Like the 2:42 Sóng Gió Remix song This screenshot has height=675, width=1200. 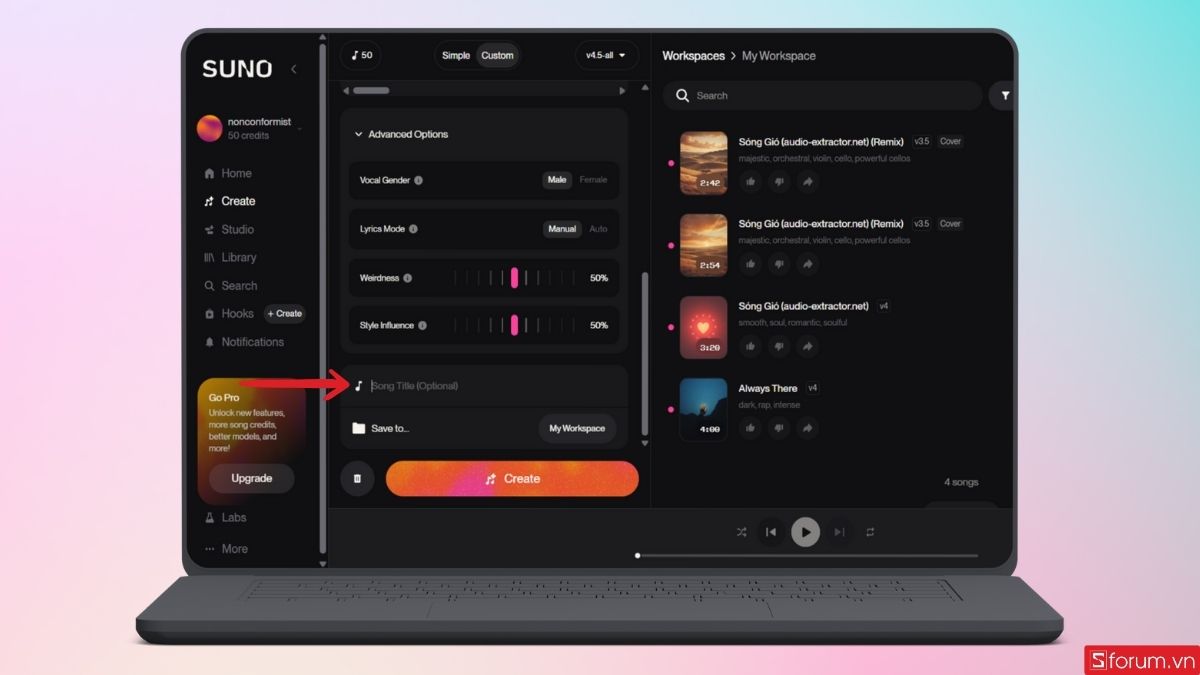[x=750, y=182]
